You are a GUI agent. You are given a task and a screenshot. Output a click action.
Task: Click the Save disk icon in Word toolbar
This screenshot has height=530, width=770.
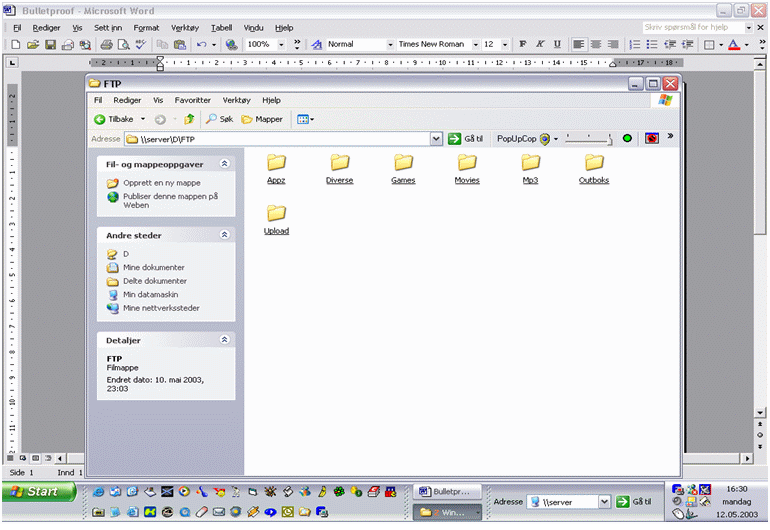click(50, 45)
